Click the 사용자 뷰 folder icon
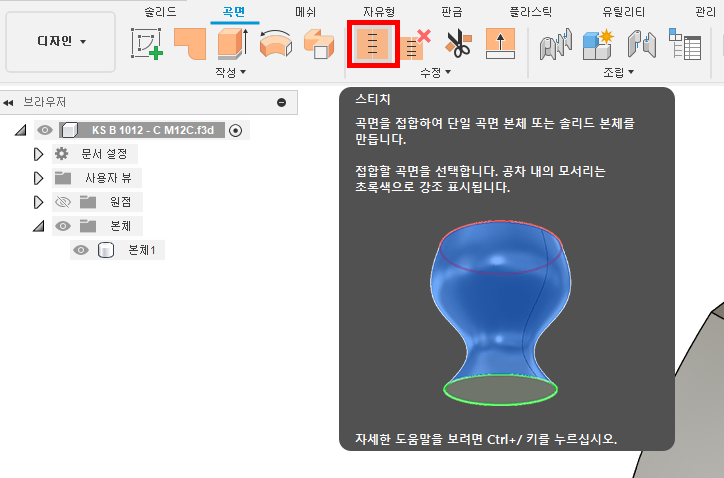 [x=63, y=178]
